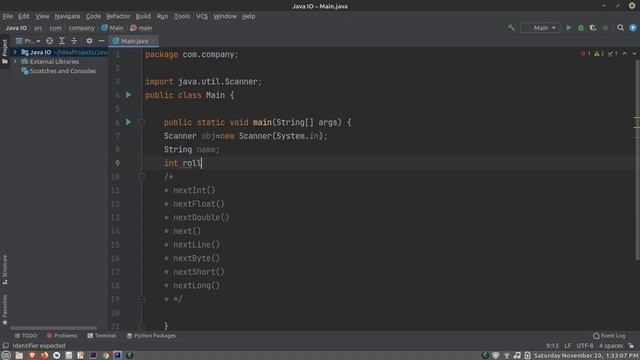Image resolution: width=640 pixels, height=360 pixels.
Task: Click the red error count indicator
Action: coord(585,53)
